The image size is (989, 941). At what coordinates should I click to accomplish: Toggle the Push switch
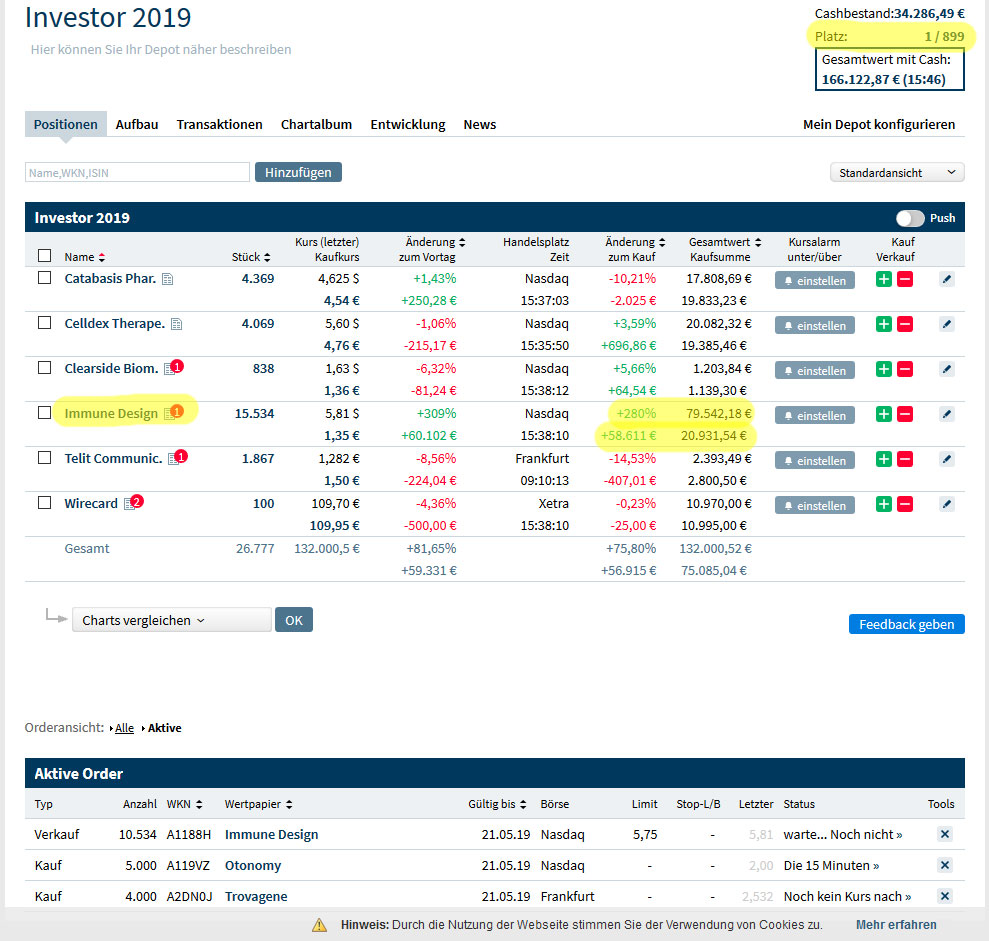(910, 218)
